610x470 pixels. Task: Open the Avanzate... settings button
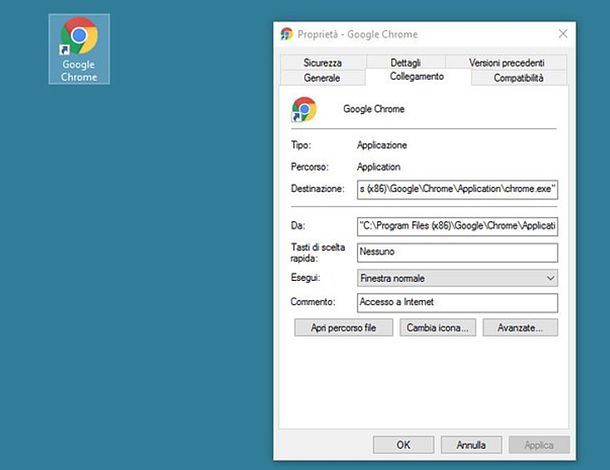coord(520,328)
